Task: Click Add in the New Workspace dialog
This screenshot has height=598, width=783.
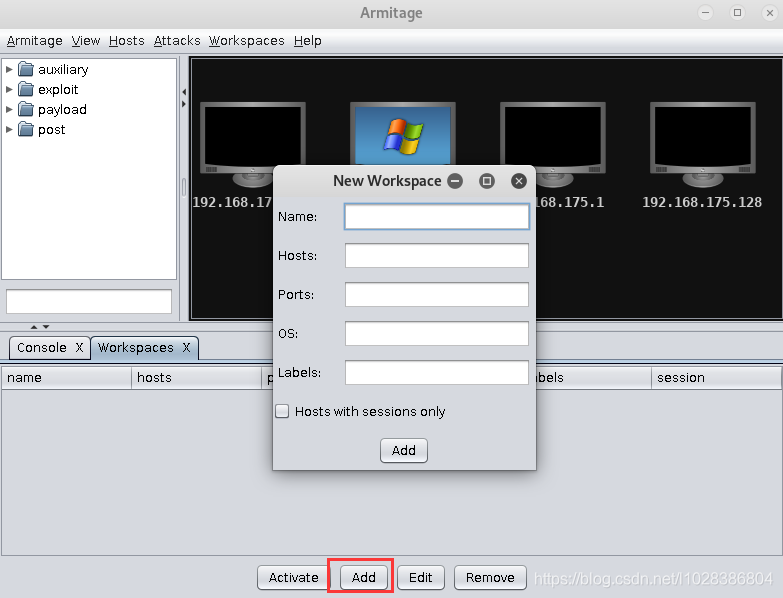Action: [x=403, y=451]
